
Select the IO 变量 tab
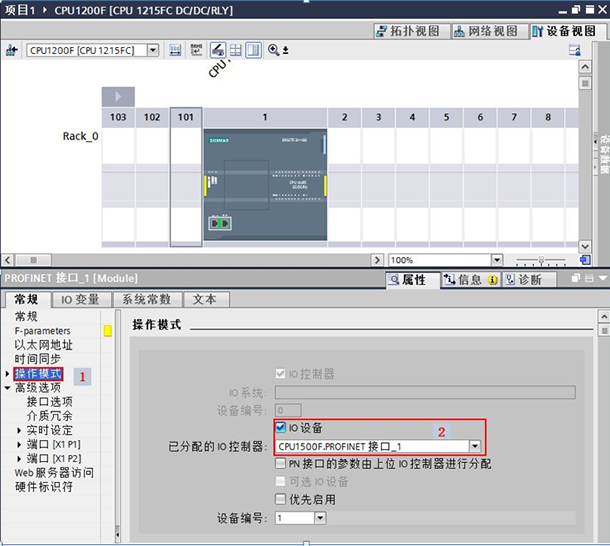click(x=81, y=300)
